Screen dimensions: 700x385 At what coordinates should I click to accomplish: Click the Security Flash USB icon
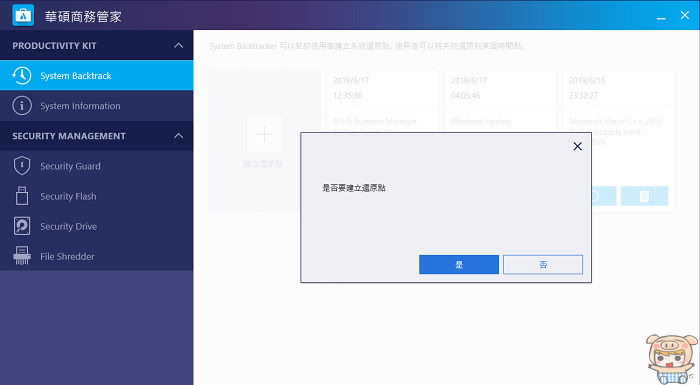22,196
